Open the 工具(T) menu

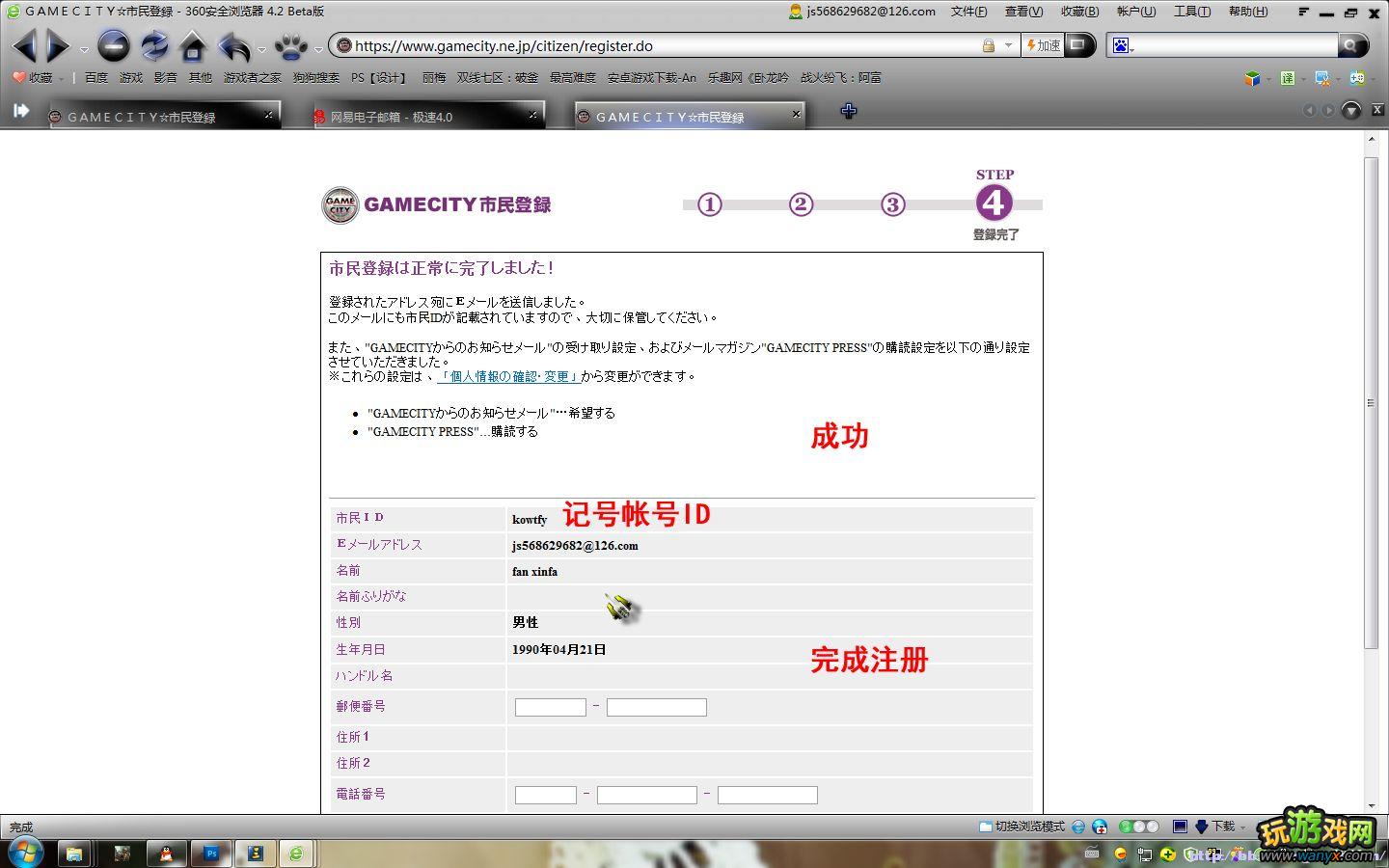point(1191,12)
